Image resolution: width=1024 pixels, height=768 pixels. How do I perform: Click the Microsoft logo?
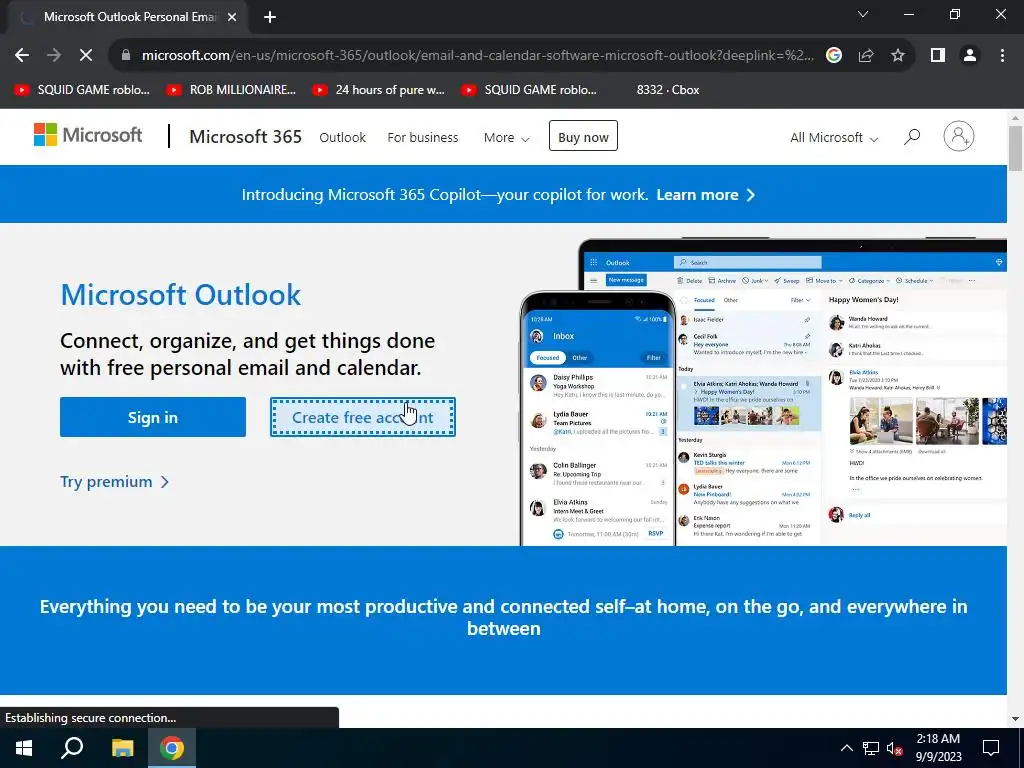88,135
